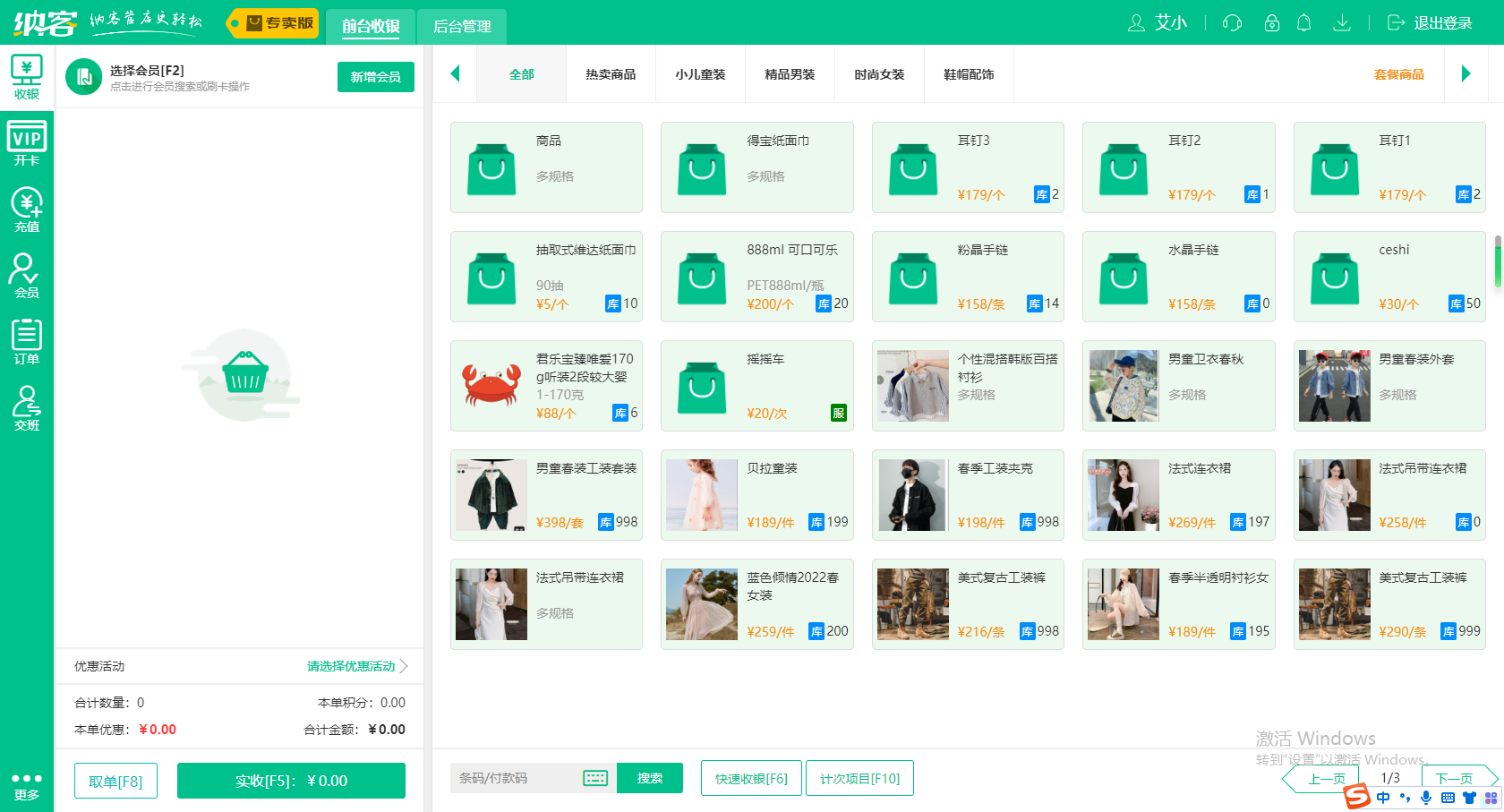Select the 热卖商品 category tab

pos(611,74)
